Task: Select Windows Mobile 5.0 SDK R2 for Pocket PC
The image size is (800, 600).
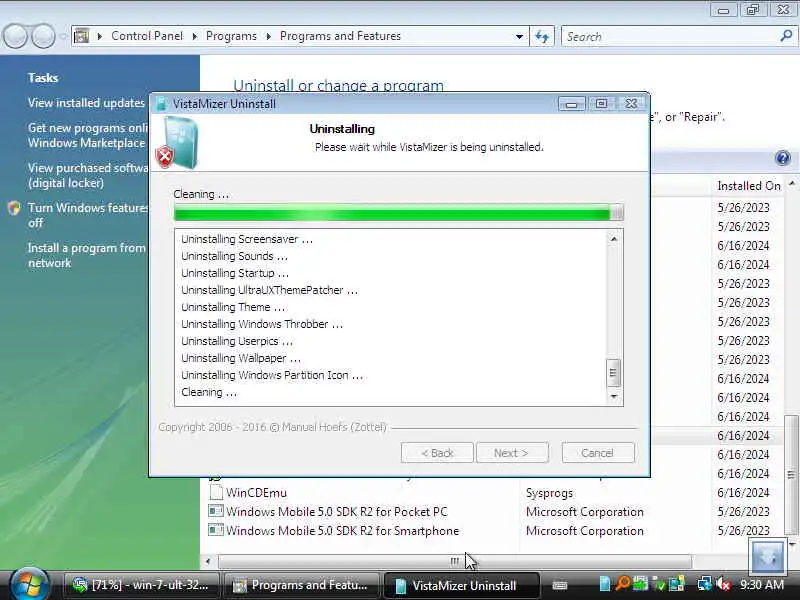Action: [493, 512]
